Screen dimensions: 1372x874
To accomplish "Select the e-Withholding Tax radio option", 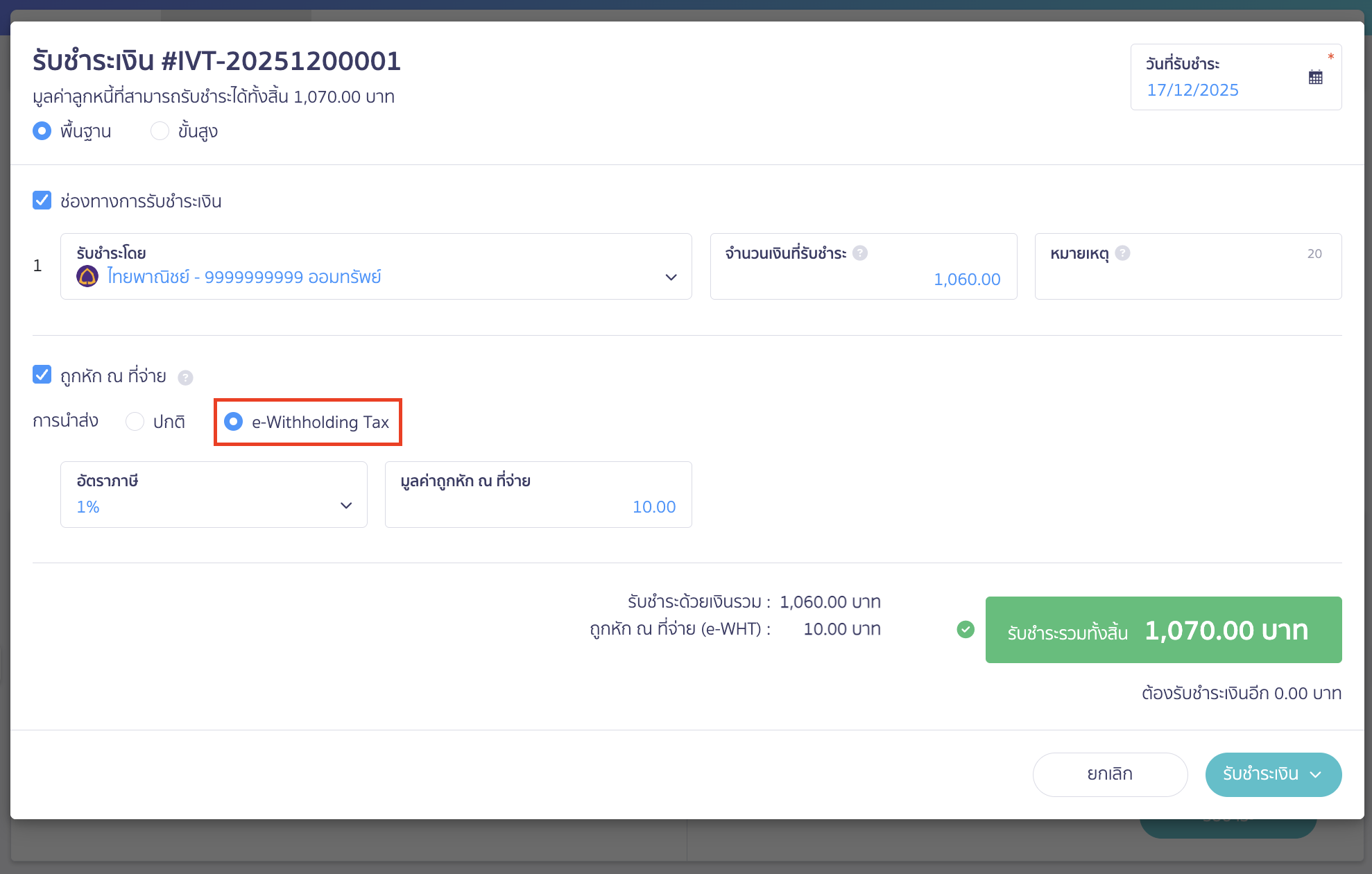I will point(234,422).
